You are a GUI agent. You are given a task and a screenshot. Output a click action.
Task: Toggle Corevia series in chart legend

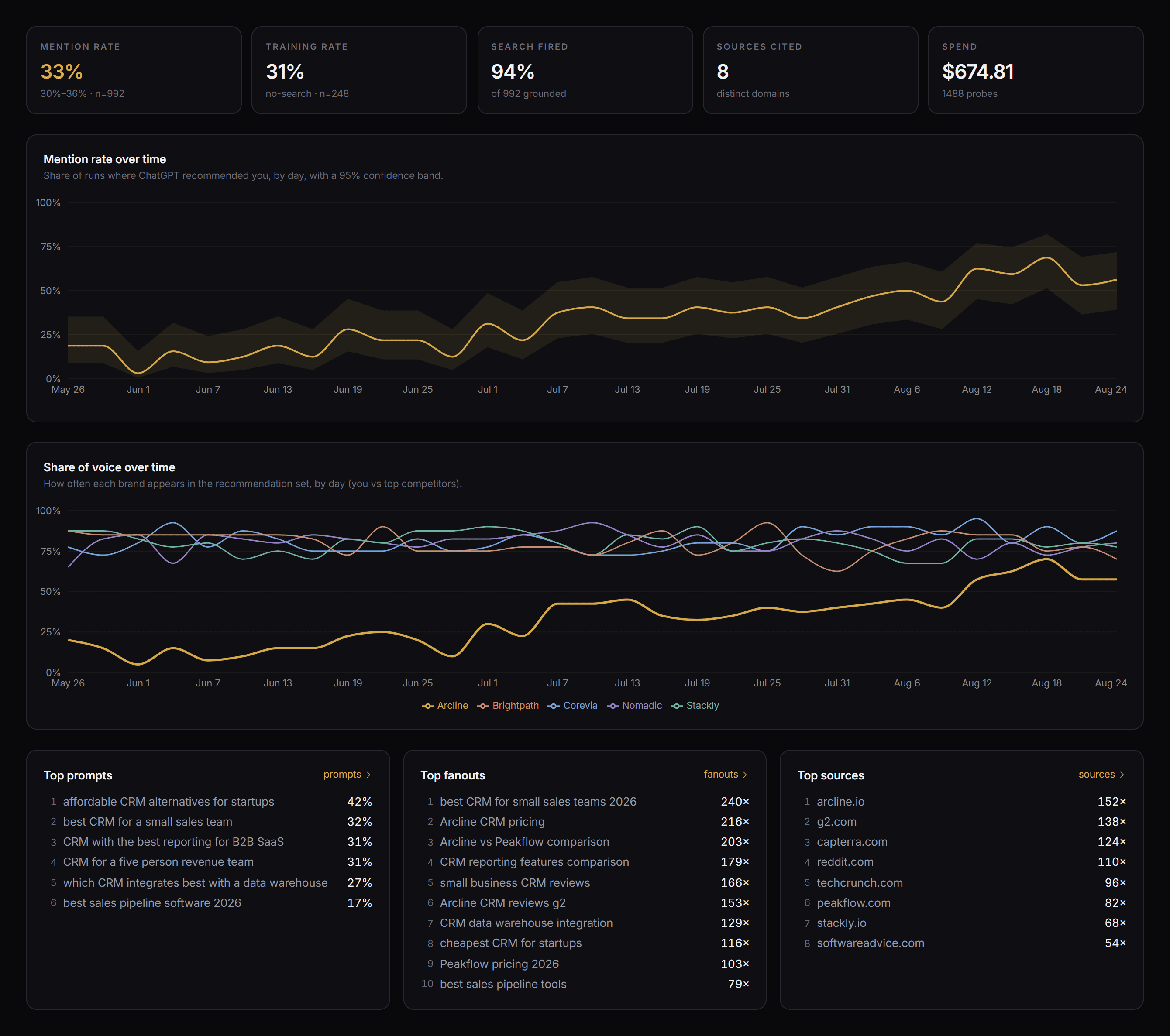tap(572, 705)
